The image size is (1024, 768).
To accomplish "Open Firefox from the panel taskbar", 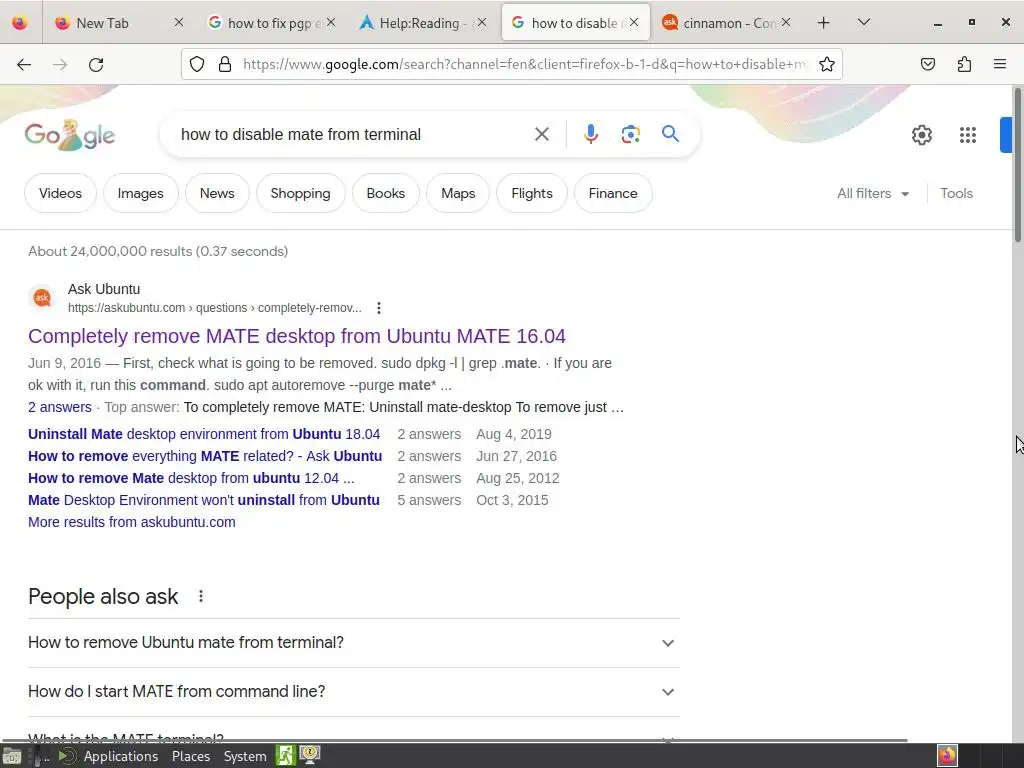I will pos(947,756).
